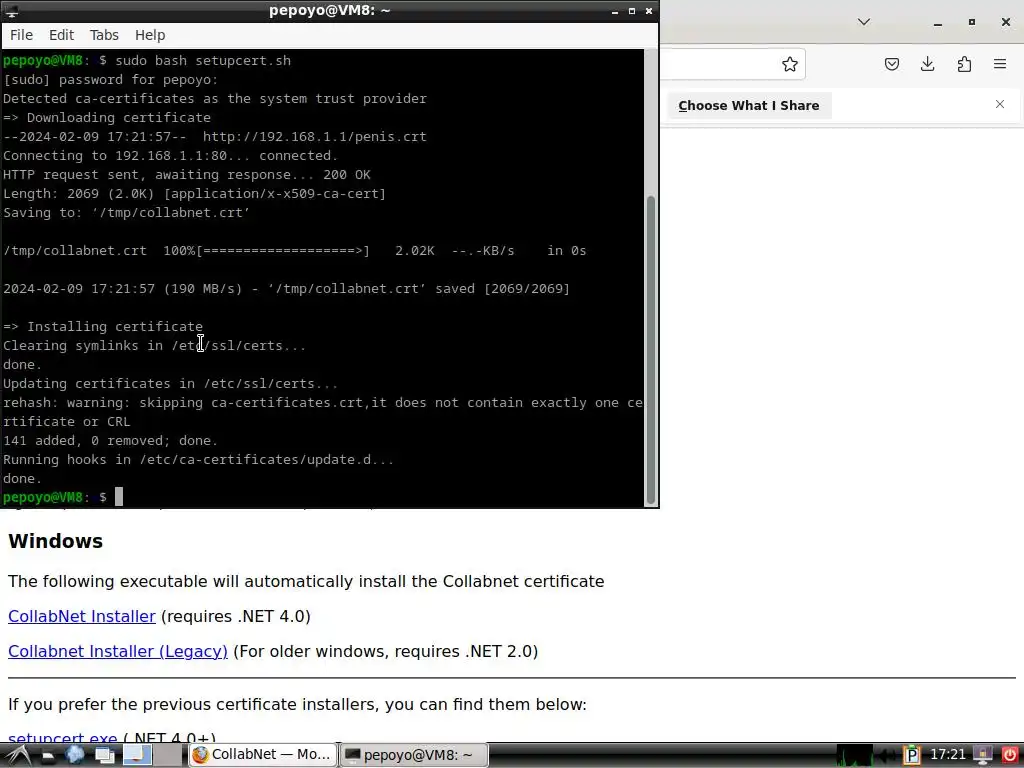Open the Collabnet Installer (Legacy) link
The height and width of the screenshot is (768, 1024).
coord(118,652)
